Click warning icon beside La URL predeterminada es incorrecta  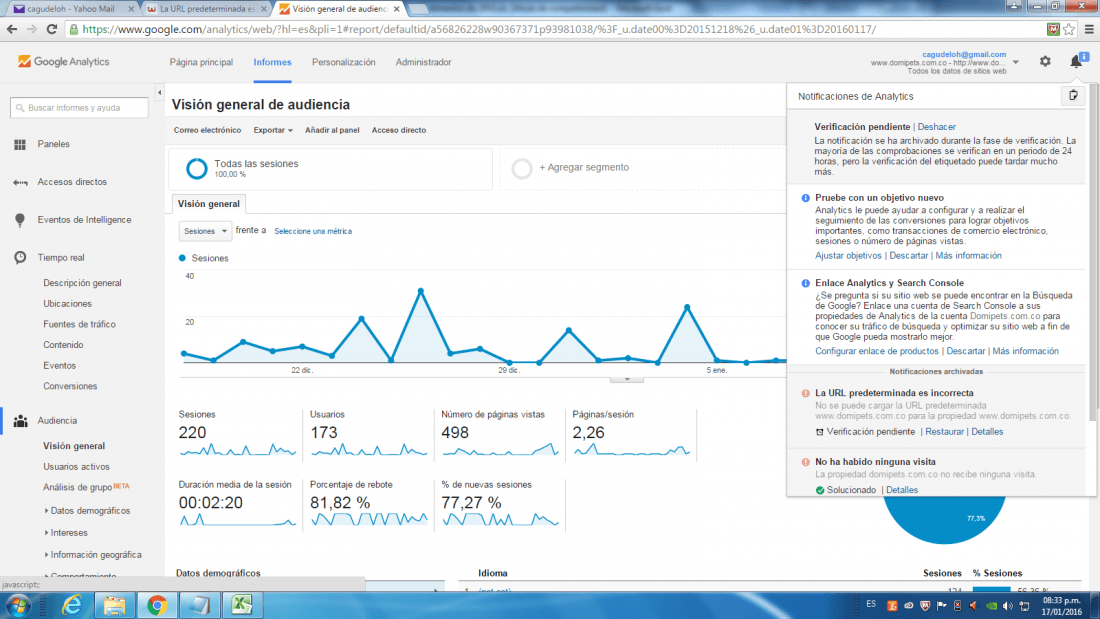pos(805,394)
